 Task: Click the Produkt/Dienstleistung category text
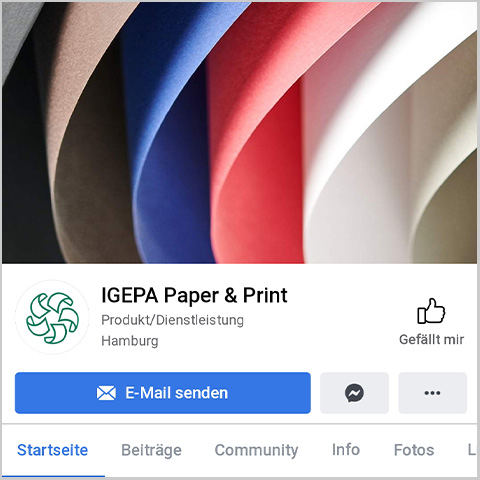172,320
